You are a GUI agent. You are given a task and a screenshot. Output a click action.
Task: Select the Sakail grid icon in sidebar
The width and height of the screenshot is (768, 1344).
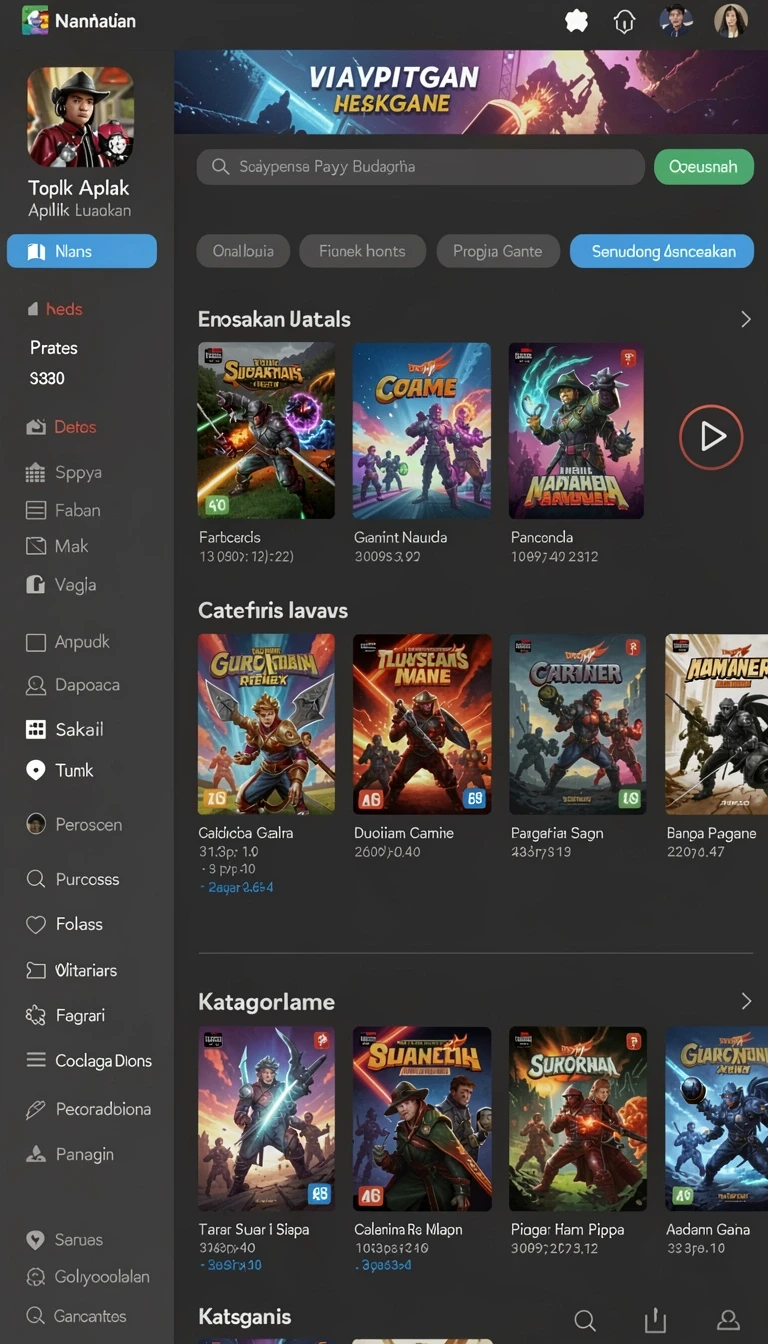tap(36, 729)
